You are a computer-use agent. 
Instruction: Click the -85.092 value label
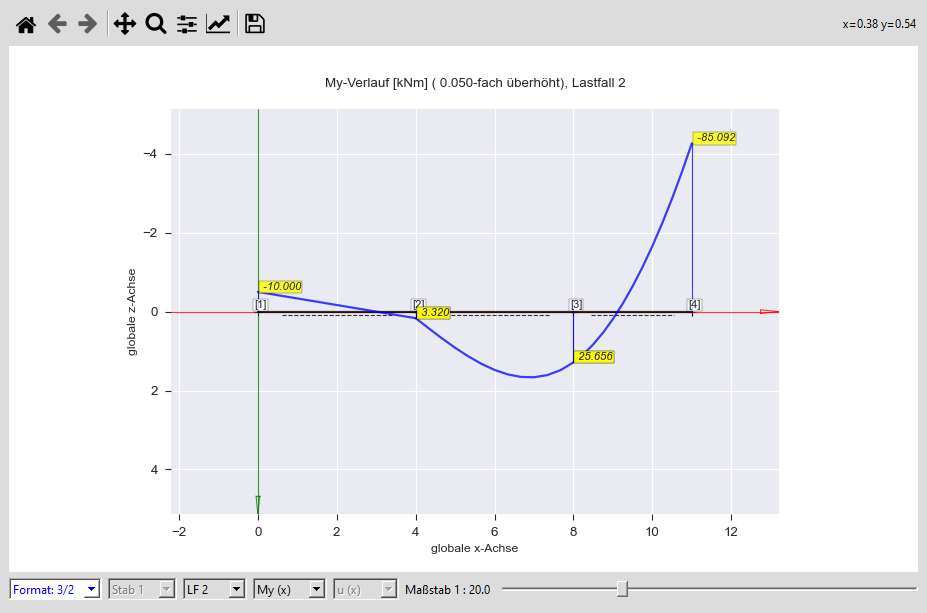[x=716, y=138]
